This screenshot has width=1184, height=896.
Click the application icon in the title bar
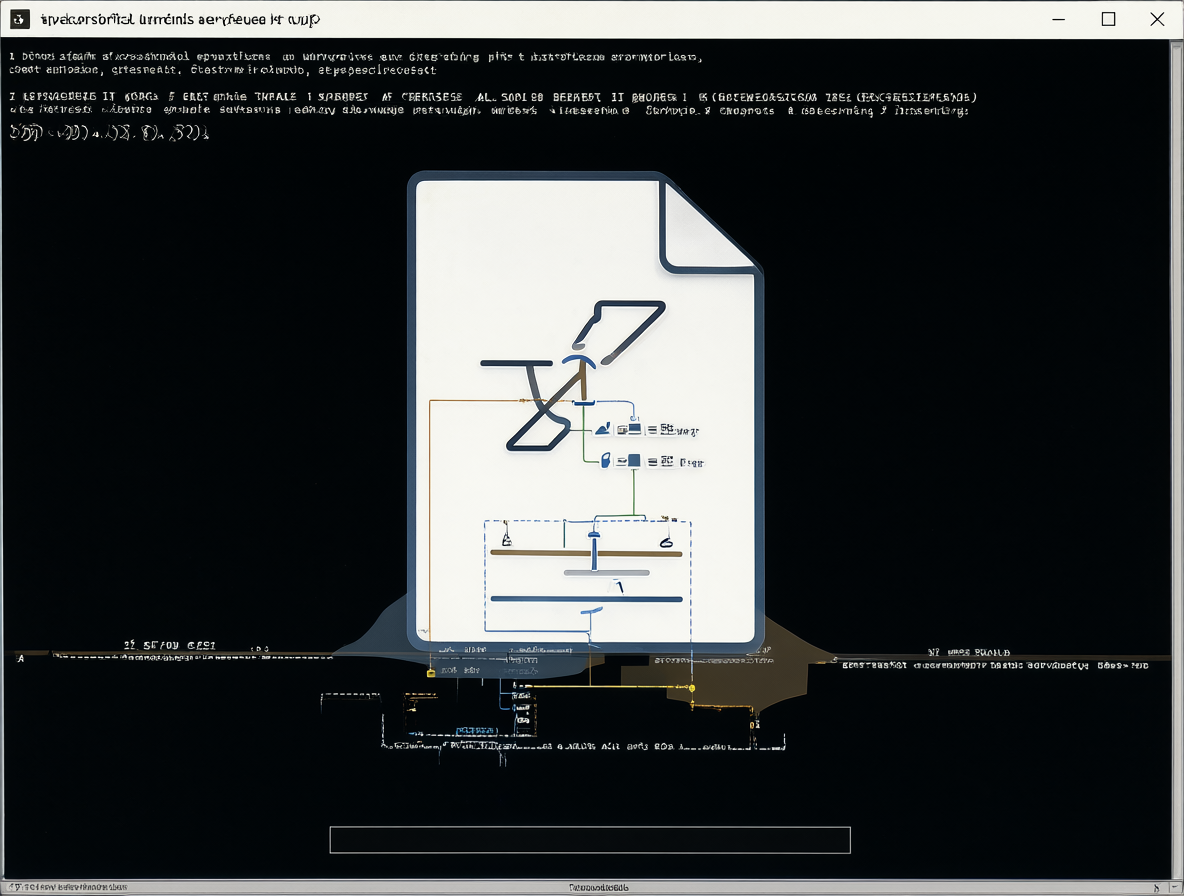tap(20, 19)
